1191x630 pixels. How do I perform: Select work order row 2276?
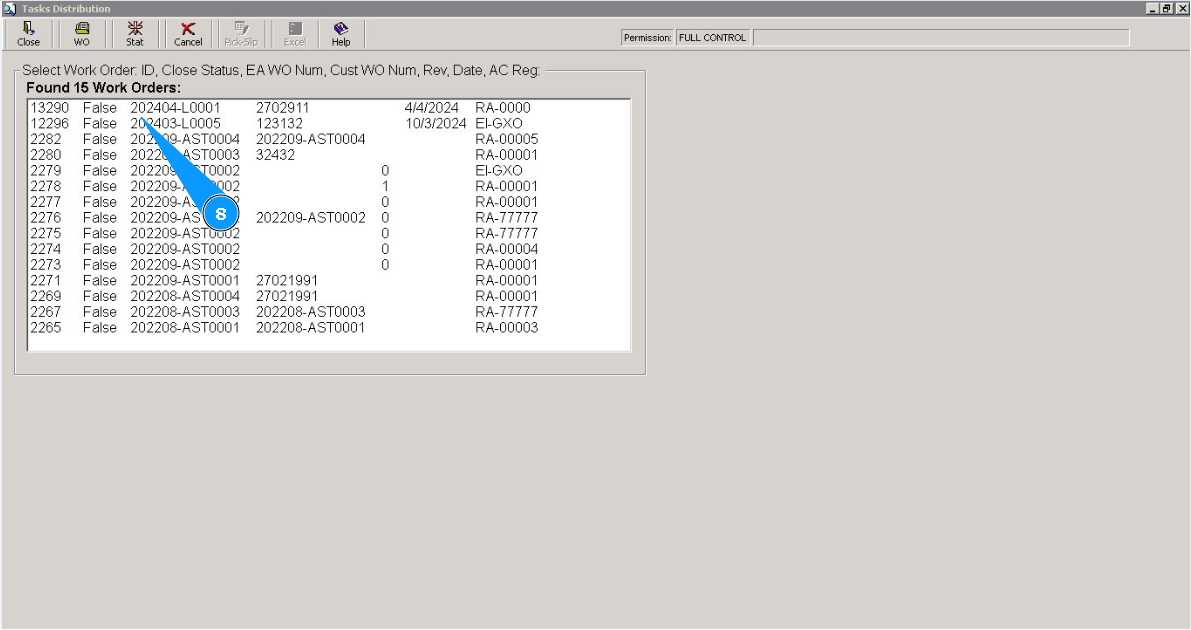(x=328, y=217)
